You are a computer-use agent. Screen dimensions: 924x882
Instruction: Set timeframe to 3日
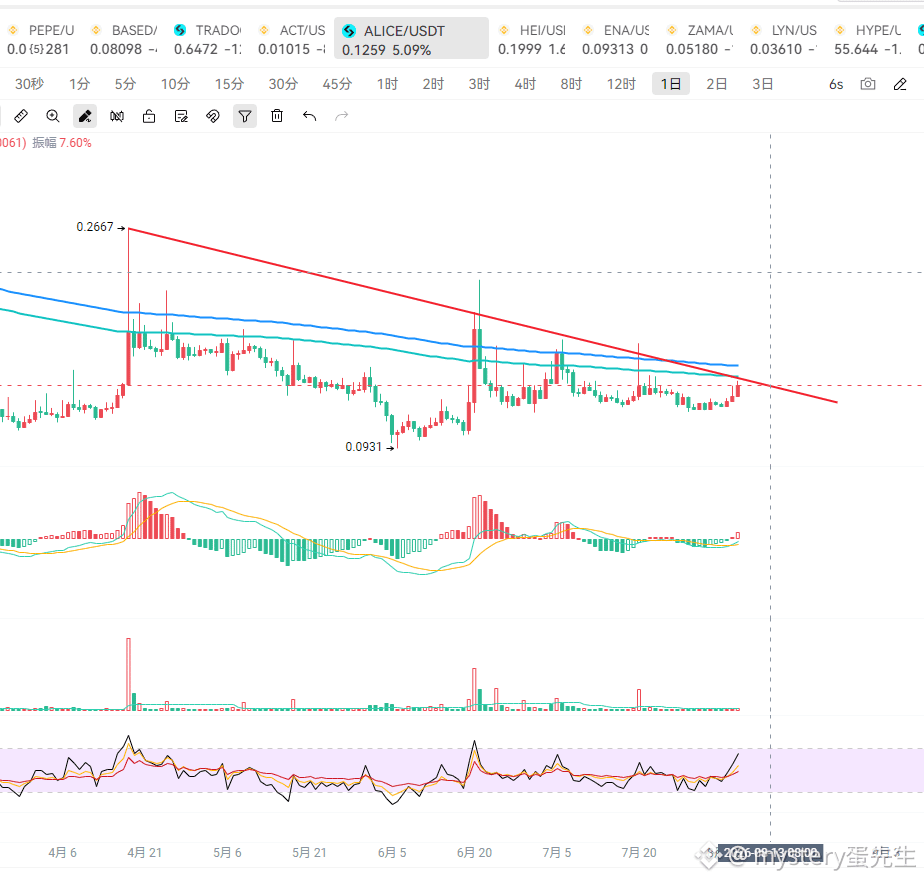[x=763, y=84]
